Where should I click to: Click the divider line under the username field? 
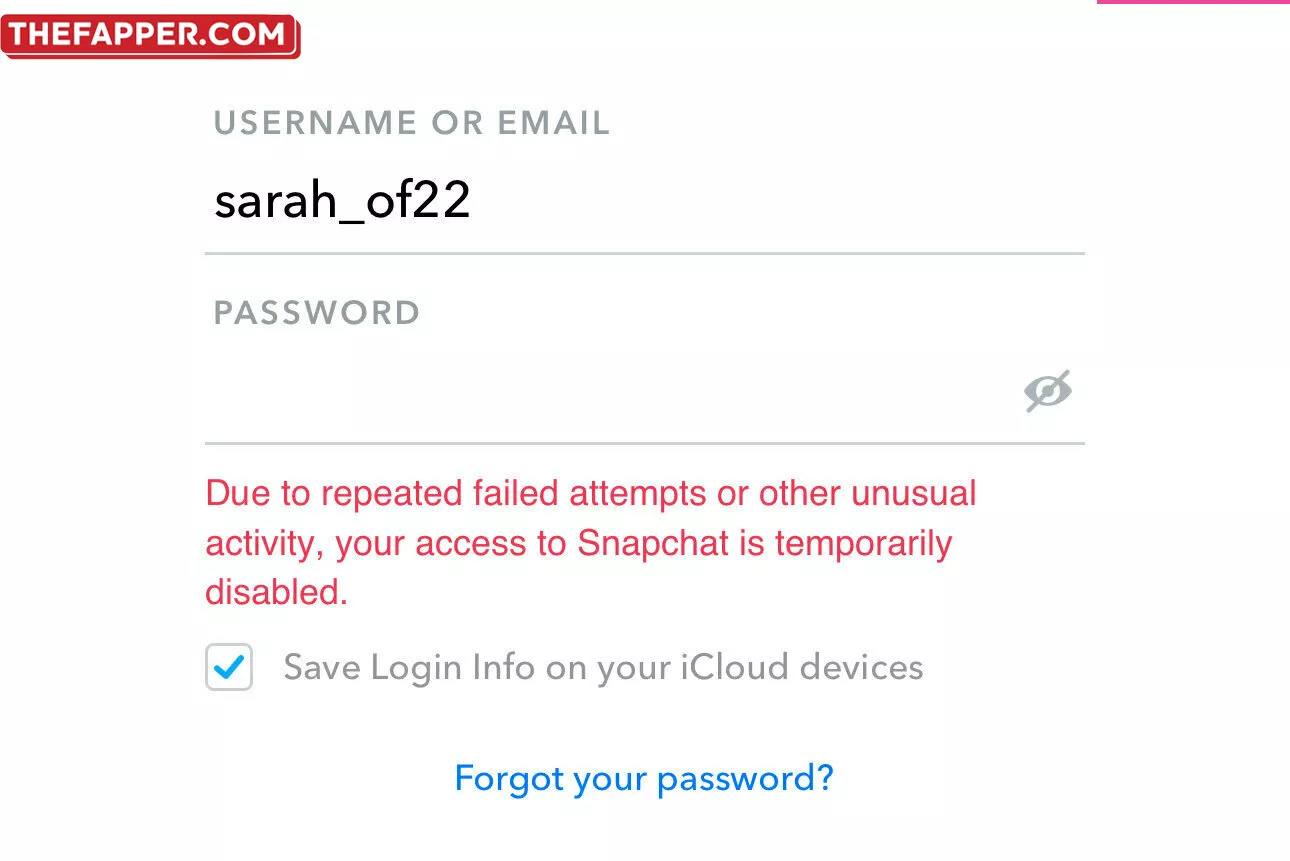pos(644,254)
